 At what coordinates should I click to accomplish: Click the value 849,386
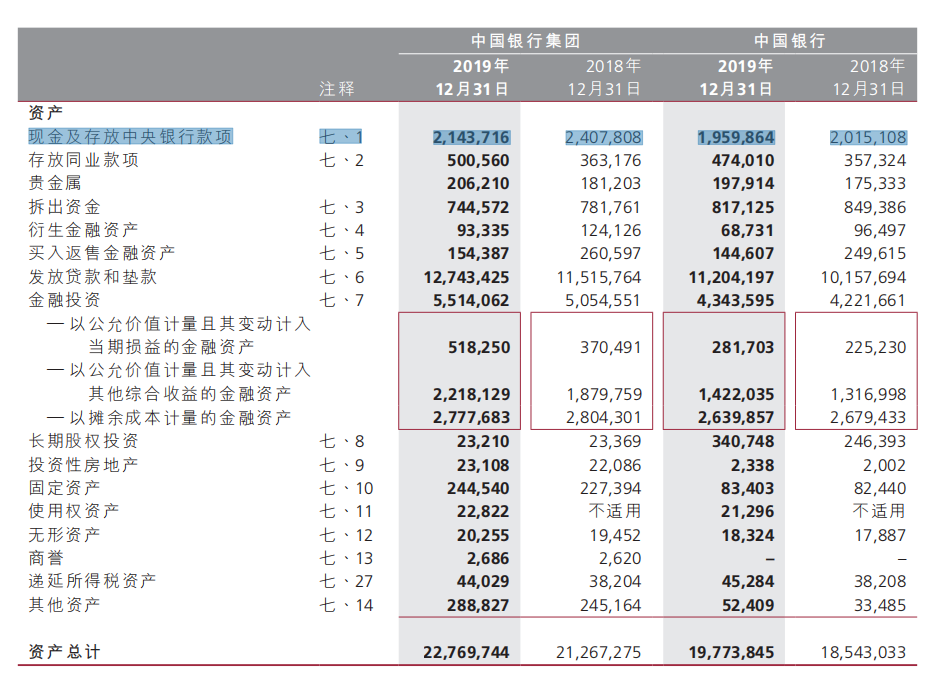pos(875,208)
